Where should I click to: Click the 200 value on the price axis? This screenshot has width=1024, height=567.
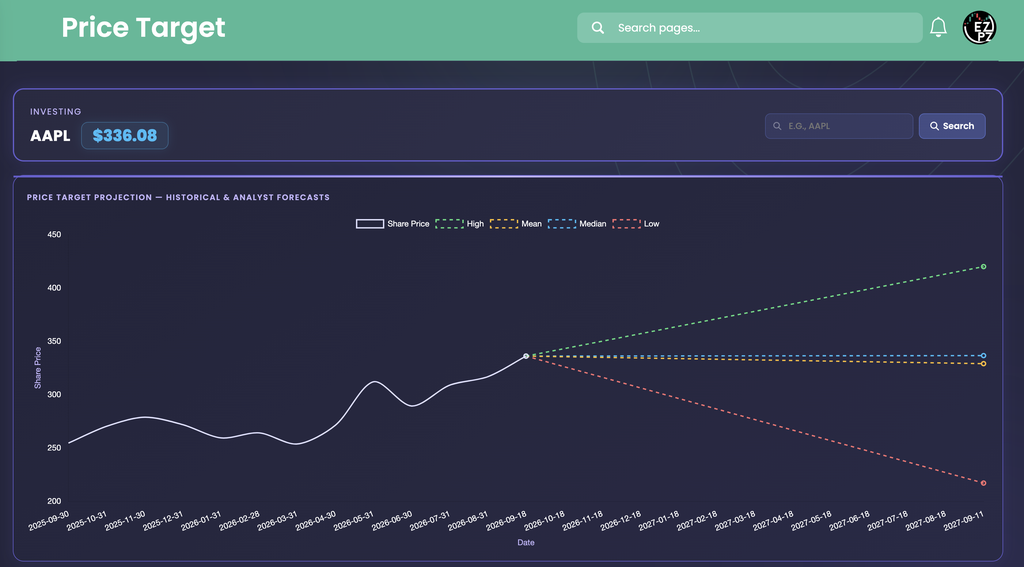pos(54,501)
